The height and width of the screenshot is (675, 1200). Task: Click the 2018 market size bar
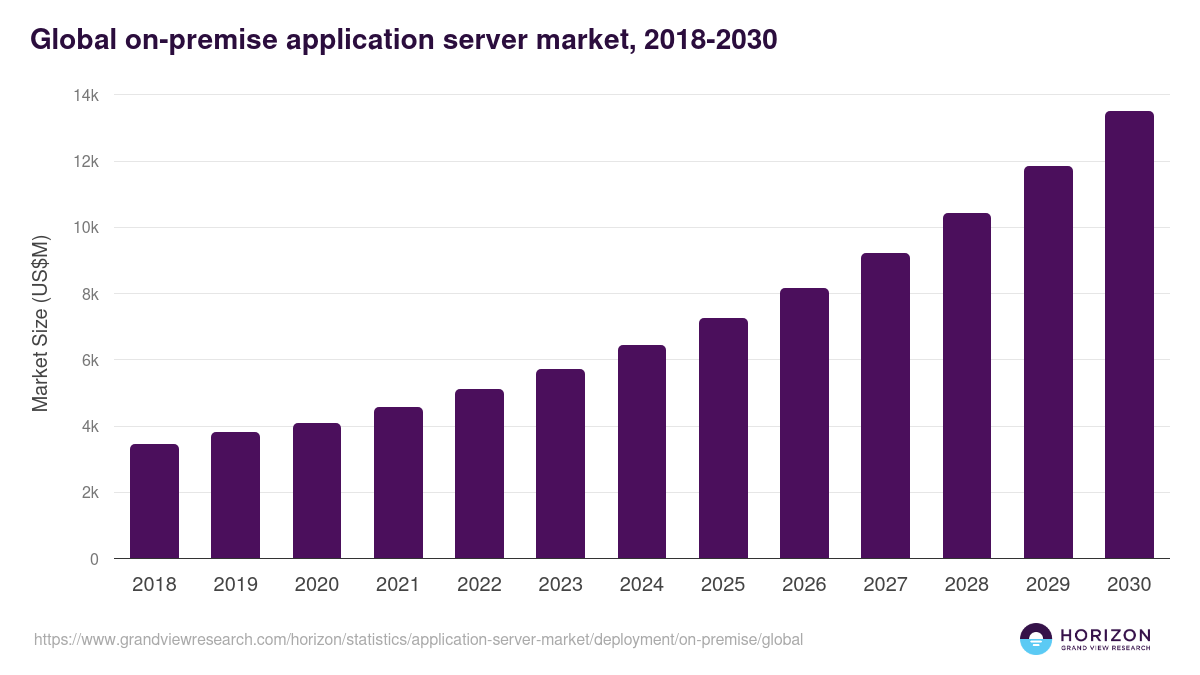(x=154, y=501)
